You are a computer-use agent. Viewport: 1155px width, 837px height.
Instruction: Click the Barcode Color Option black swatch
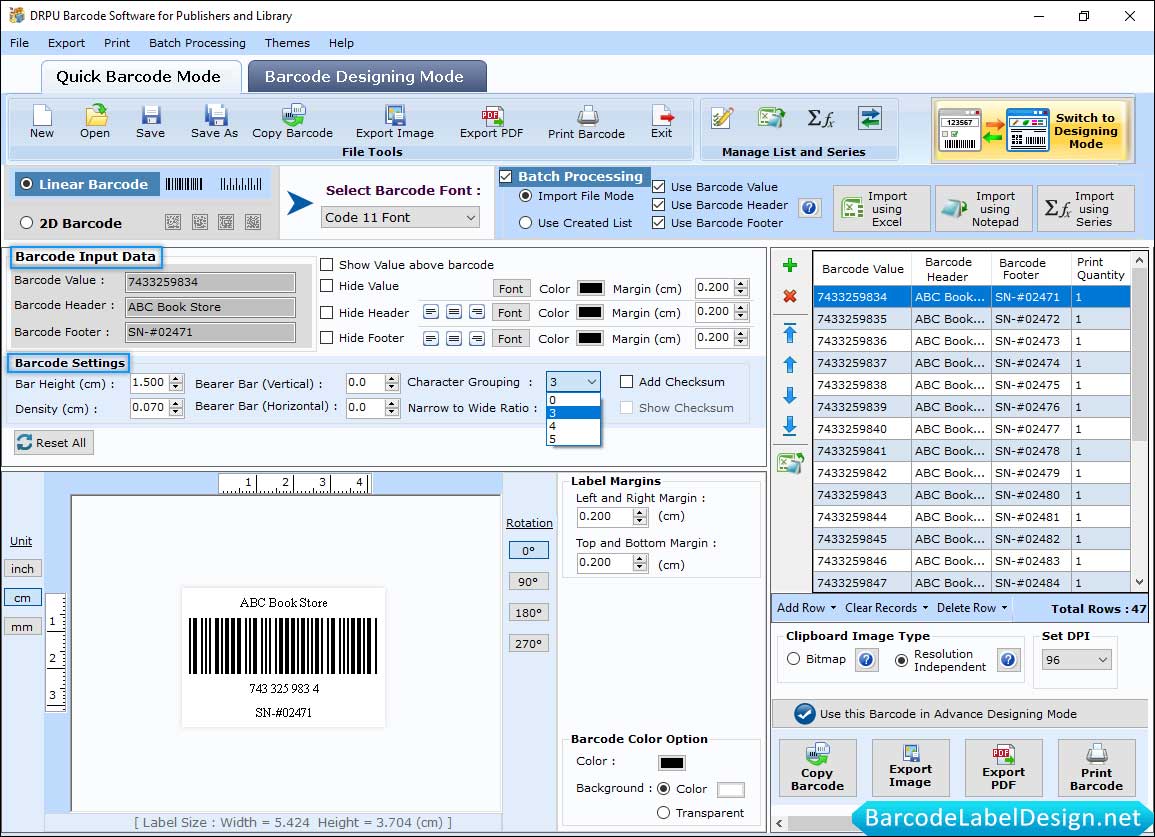pos(671,763)
